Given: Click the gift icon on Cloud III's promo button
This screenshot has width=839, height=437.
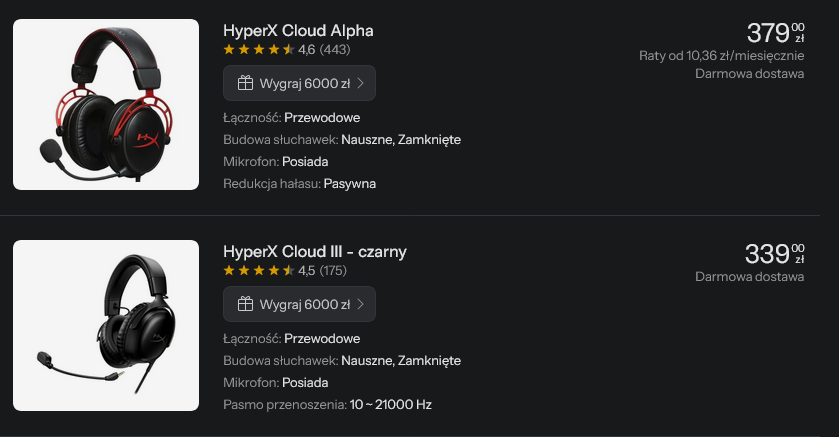Looking at the screenshot, I should (x=245, y=304).
